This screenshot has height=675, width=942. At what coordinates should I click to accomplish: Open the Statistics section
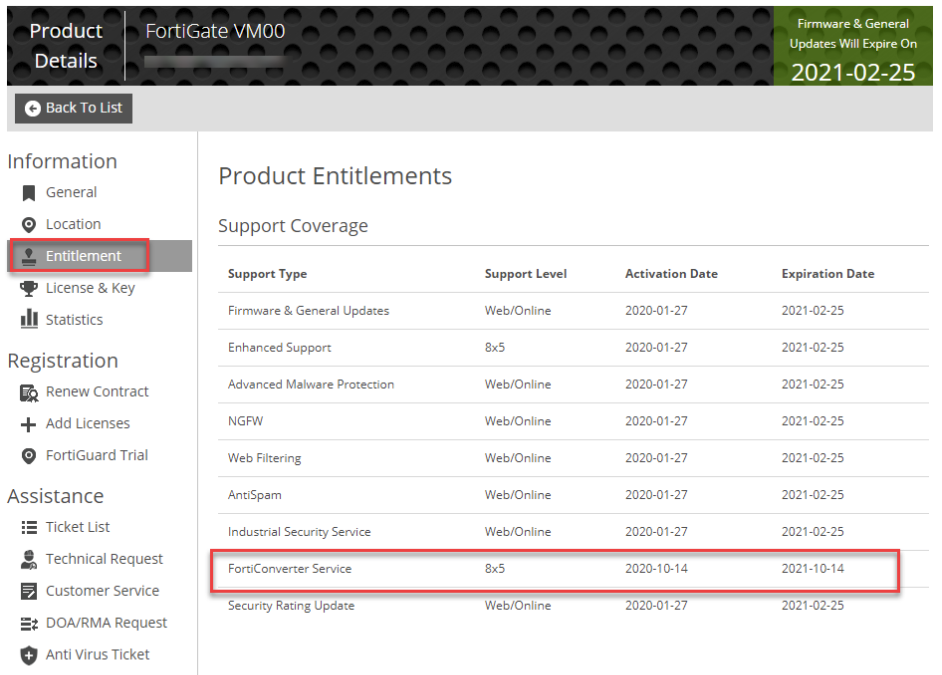[74, 319]
